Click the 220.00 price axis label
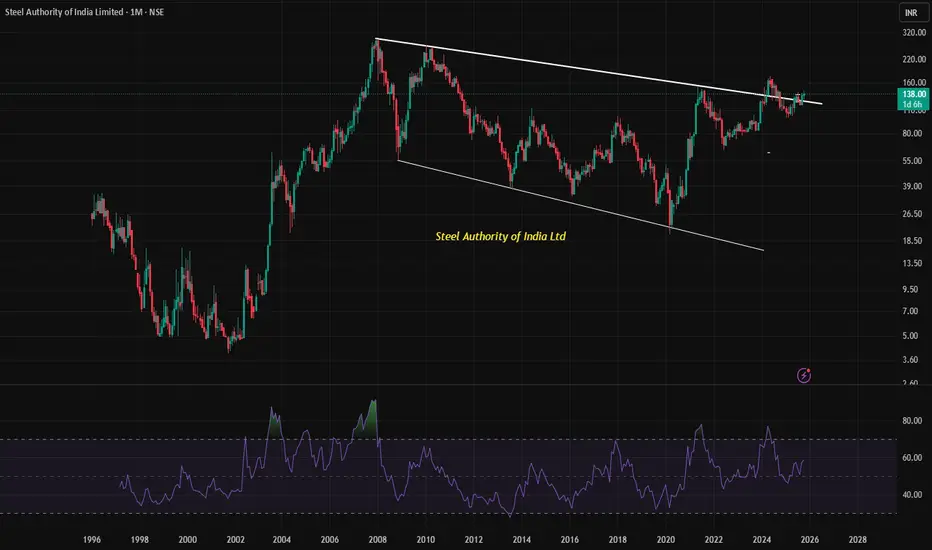The width and height of the screenshot is (932, 550). 914,59
